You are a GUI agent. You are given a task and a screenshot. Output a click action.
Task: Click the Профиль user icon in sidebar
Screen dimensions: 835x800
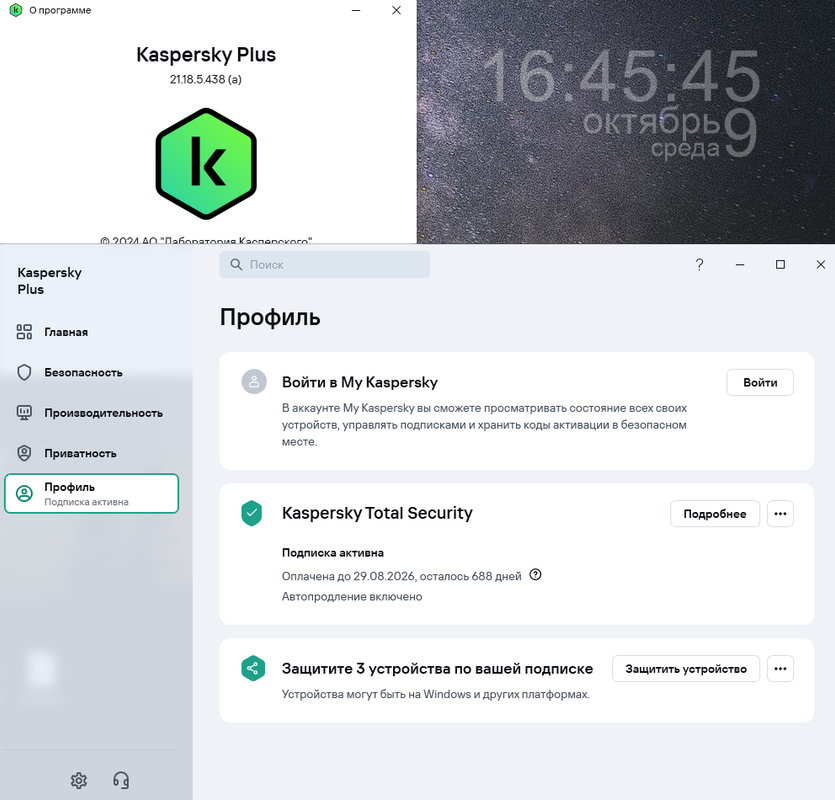click(24, 494)
